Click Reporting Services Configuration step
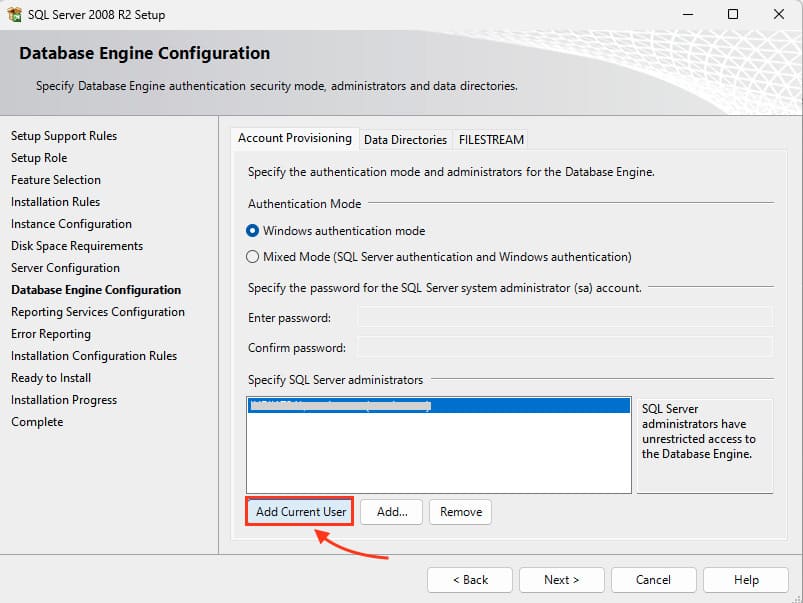803x603 pixels. 98,312
